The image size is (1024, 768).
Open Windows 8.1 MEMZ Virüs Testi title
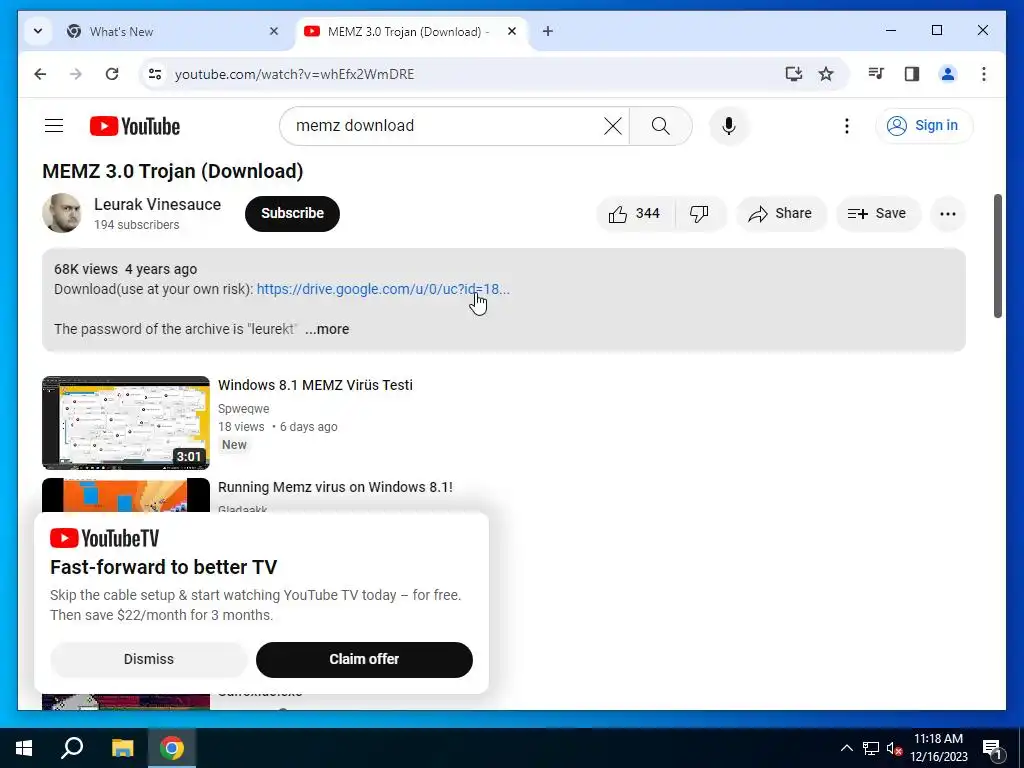315,385
